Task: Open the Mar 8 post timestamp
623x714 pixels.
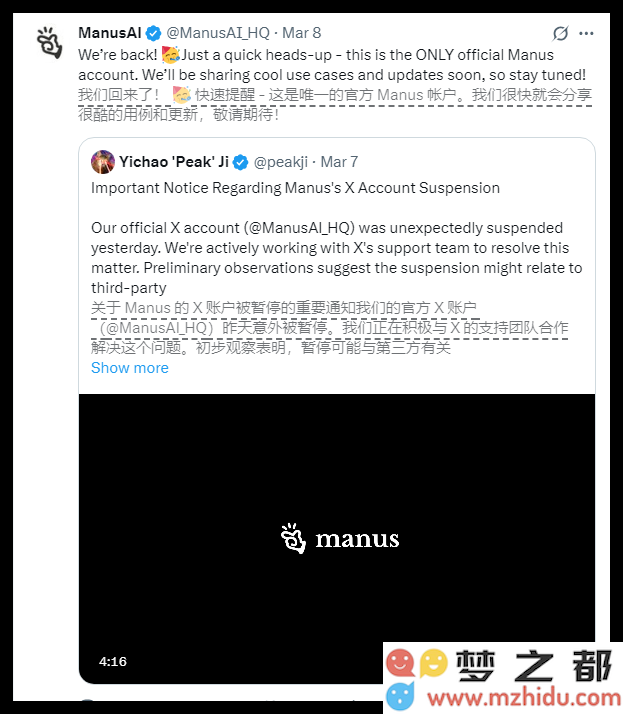Action: pos(301,33)
